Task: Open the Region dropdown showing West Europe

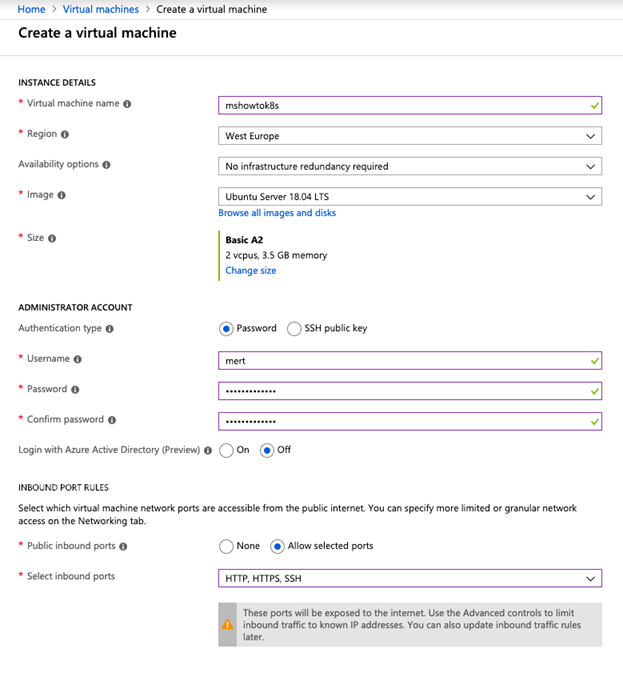Action: pyautogui.click(x=410, y=136)
